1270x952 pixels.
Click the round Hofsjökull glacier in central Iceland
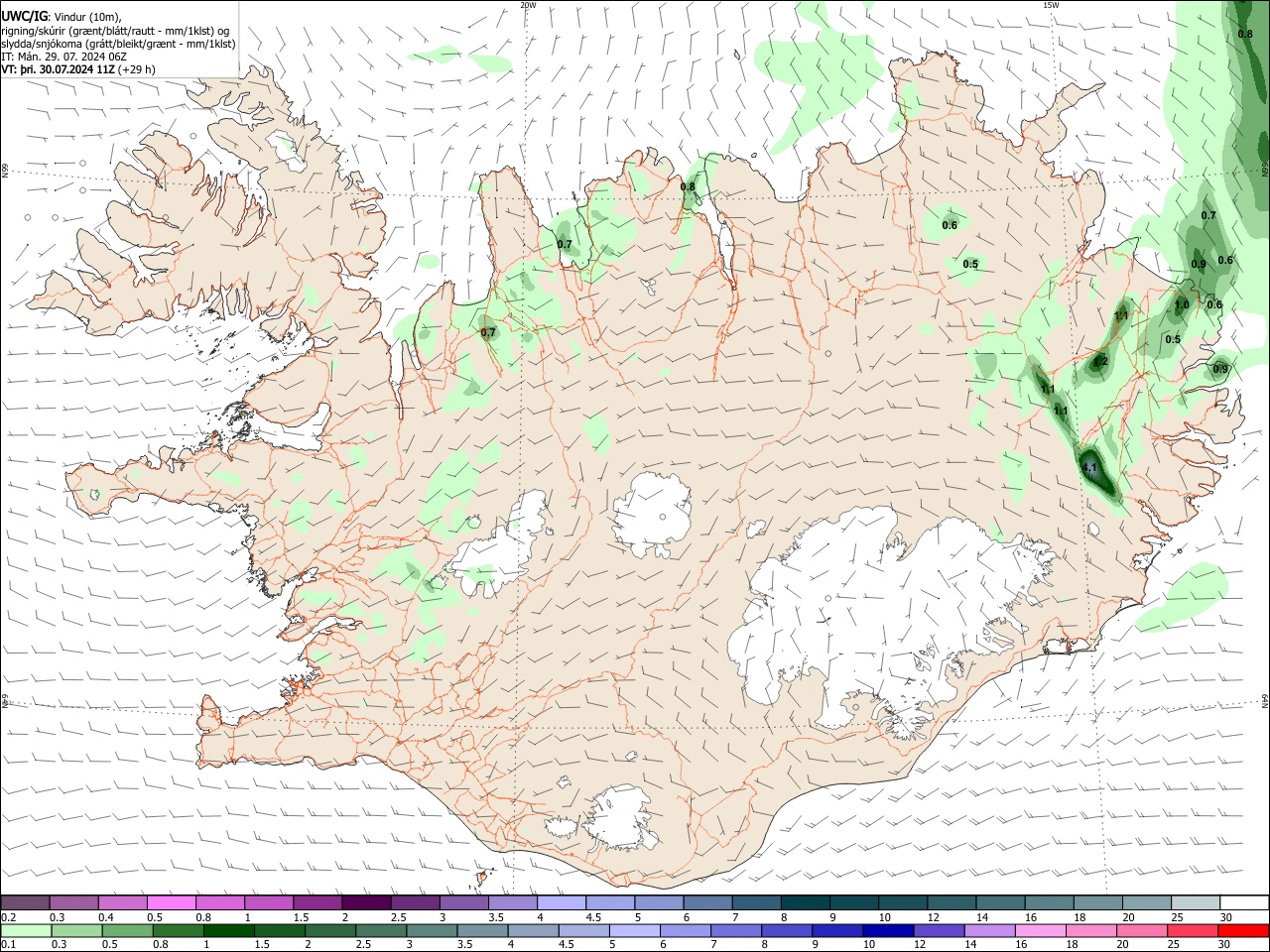point(652,514)
